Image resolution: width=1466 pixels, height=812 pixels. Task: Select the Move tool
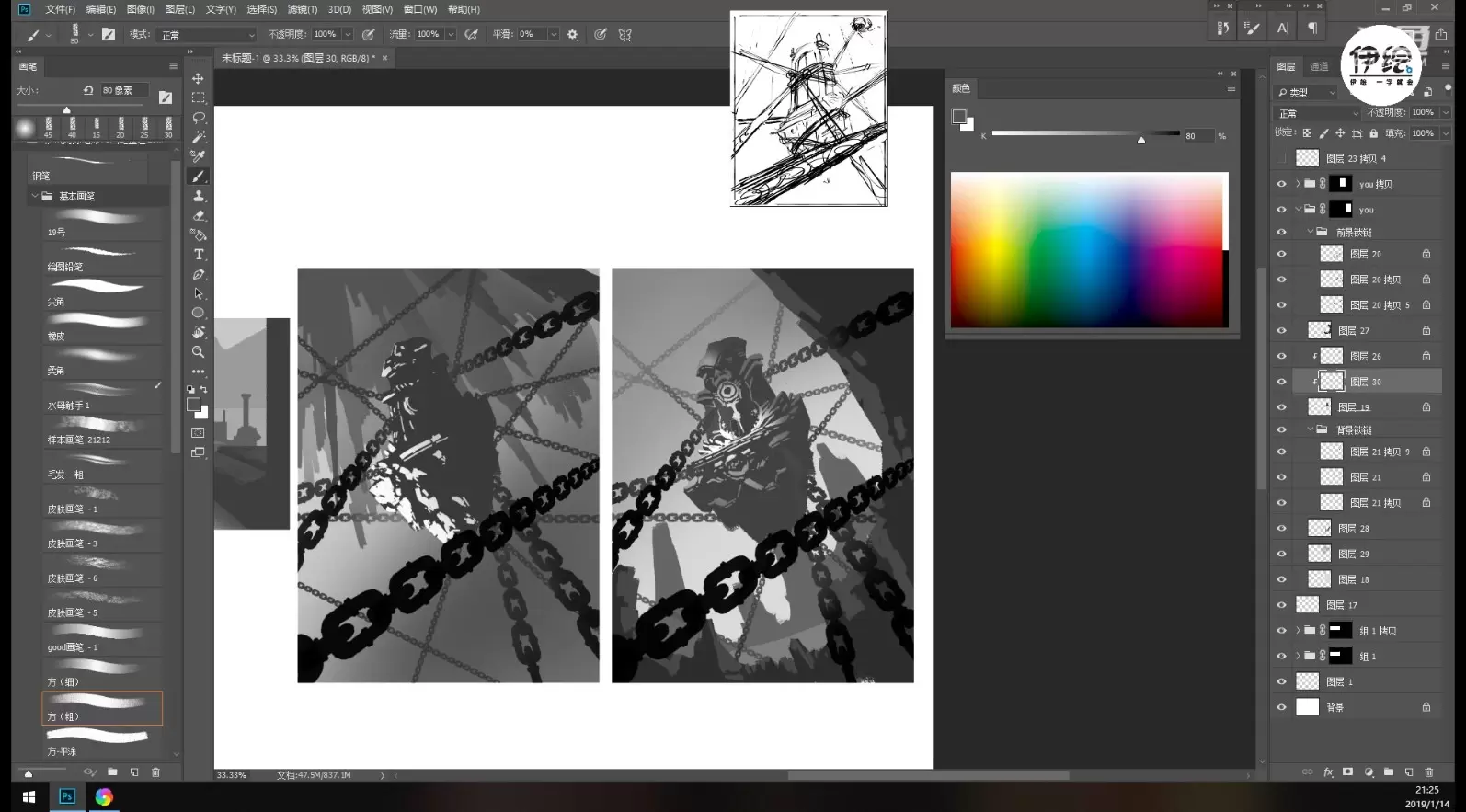coord(198,78)
